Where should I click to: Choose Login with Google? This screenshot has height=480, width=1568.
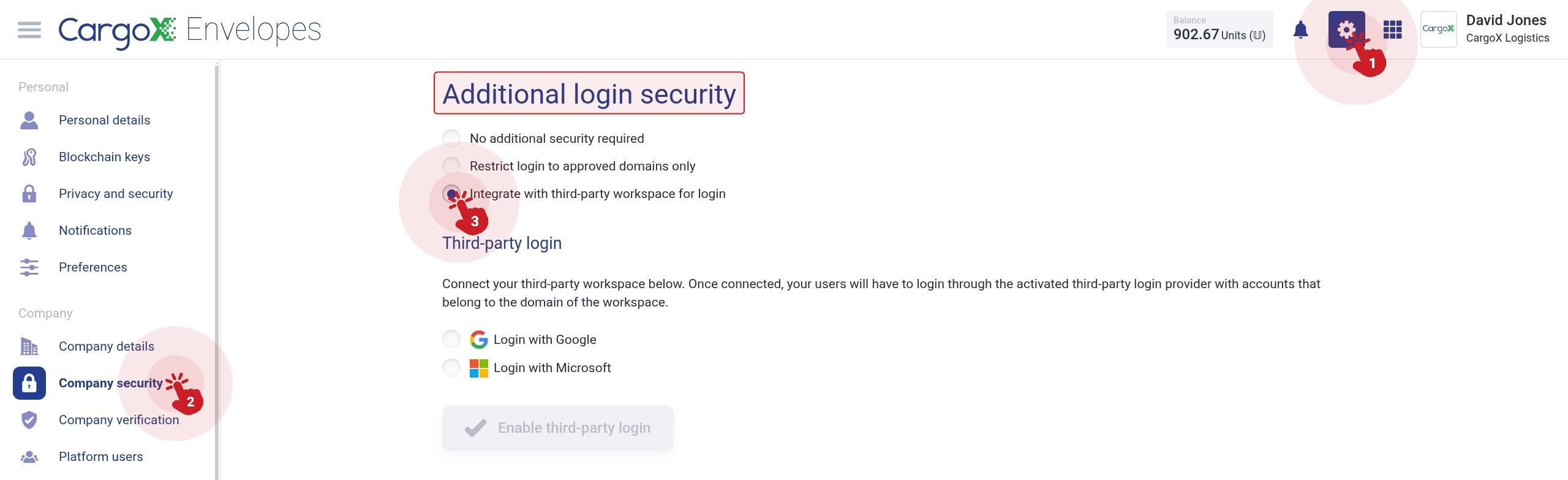pyautogui.click(x=451, y=340)
